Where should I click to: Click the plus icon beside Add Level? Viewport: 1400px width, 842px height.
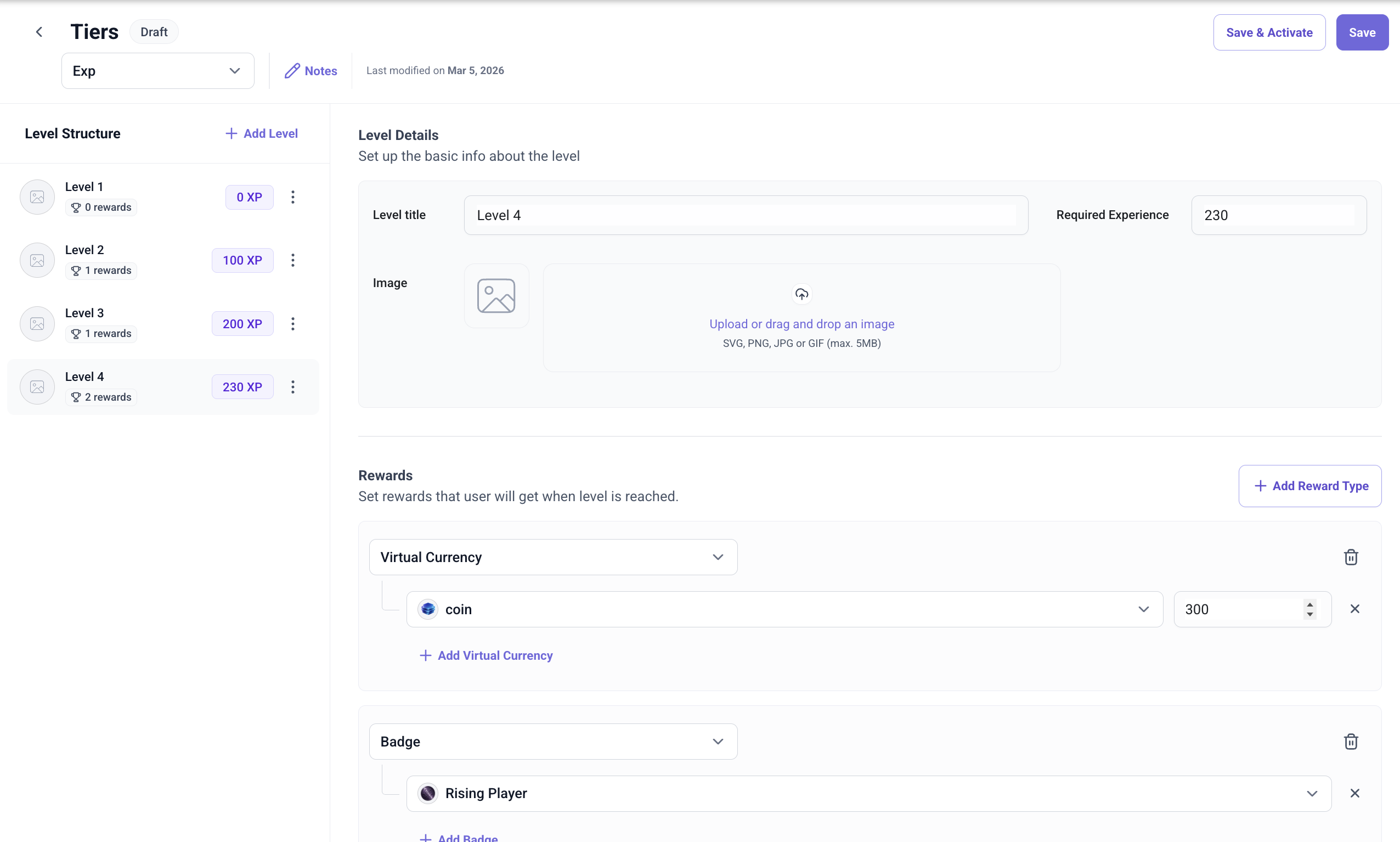point(231,133)
